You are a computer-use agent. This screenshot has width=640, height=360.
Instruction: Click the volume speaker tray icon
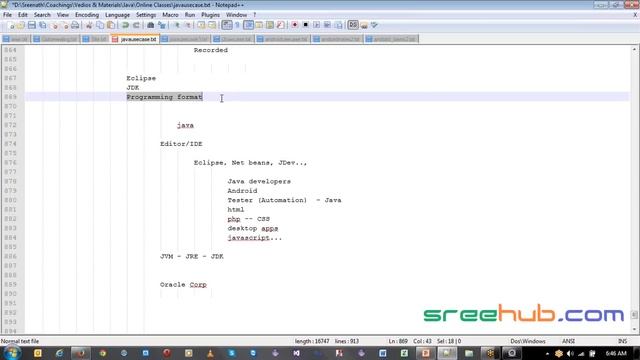coord(570,353)
